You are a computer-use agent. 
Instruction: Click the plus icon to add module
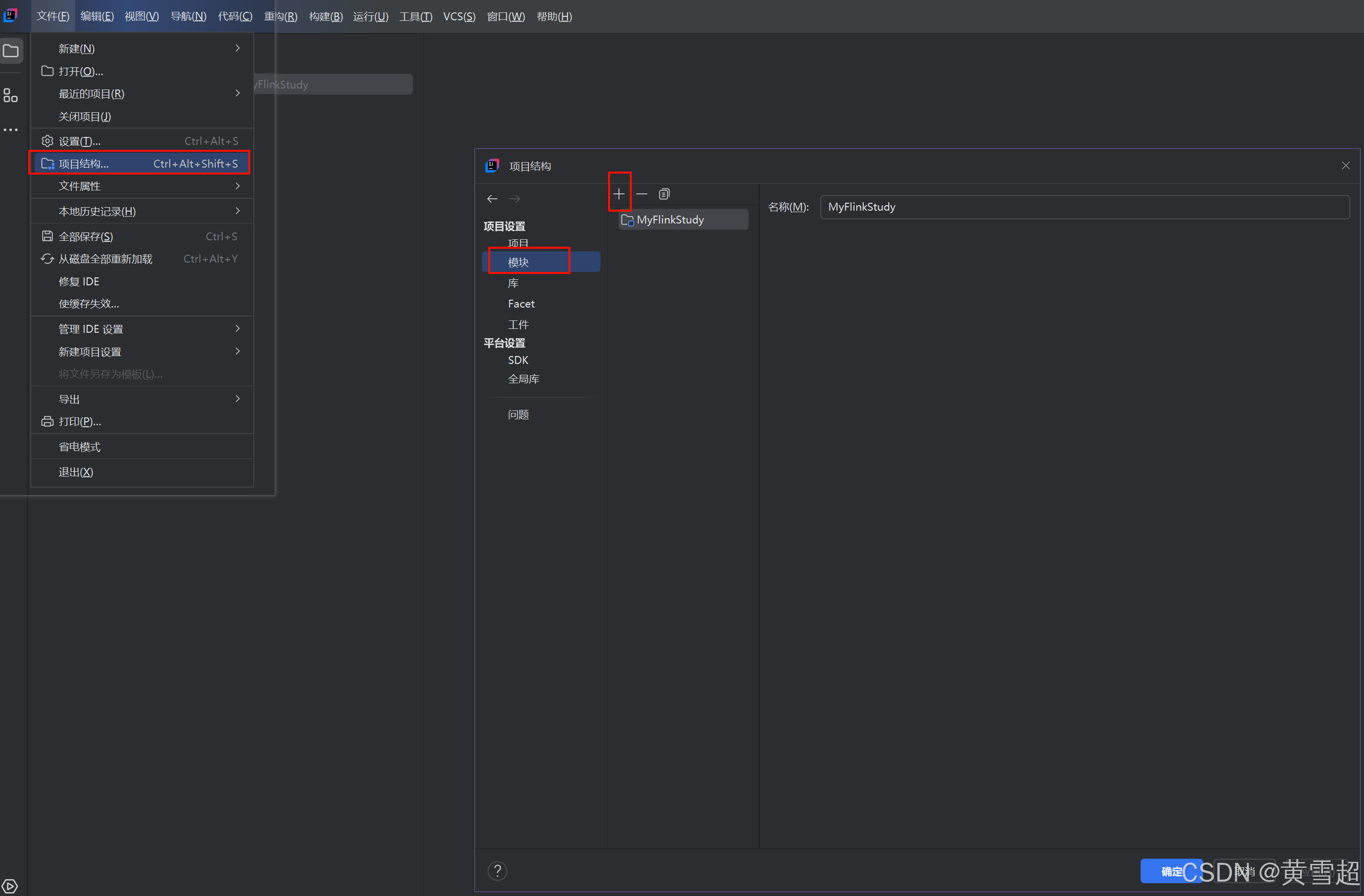point(618,194)
